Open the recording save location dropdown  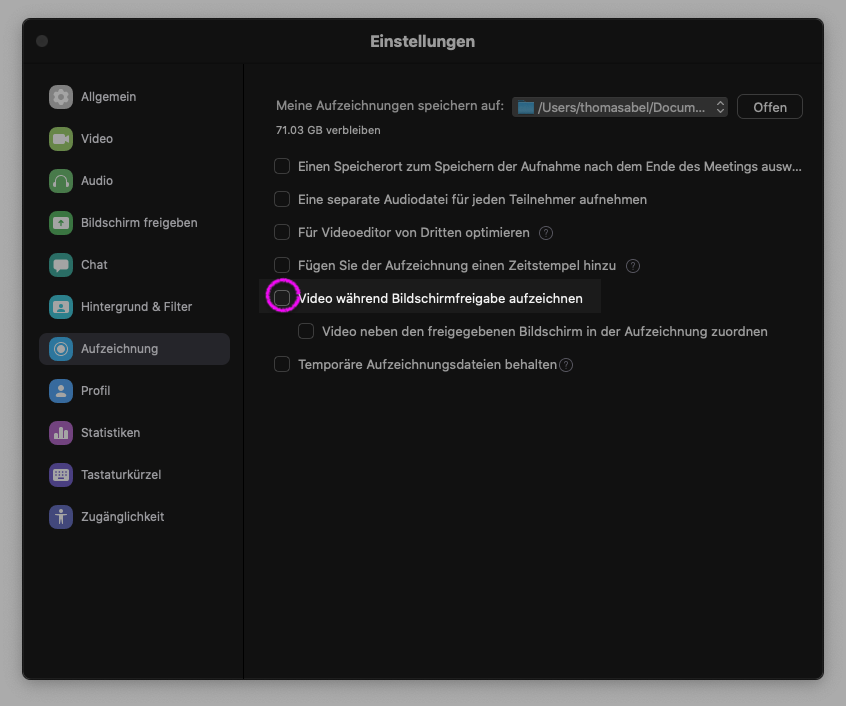click(x=620, y=107)
